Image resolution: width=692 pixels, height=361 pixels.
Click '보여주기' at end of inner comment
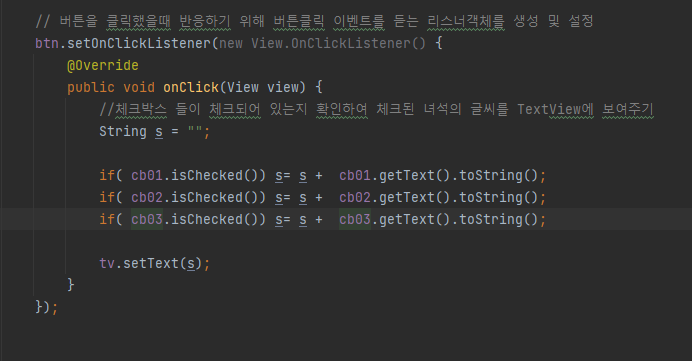[x=628, y=109]
